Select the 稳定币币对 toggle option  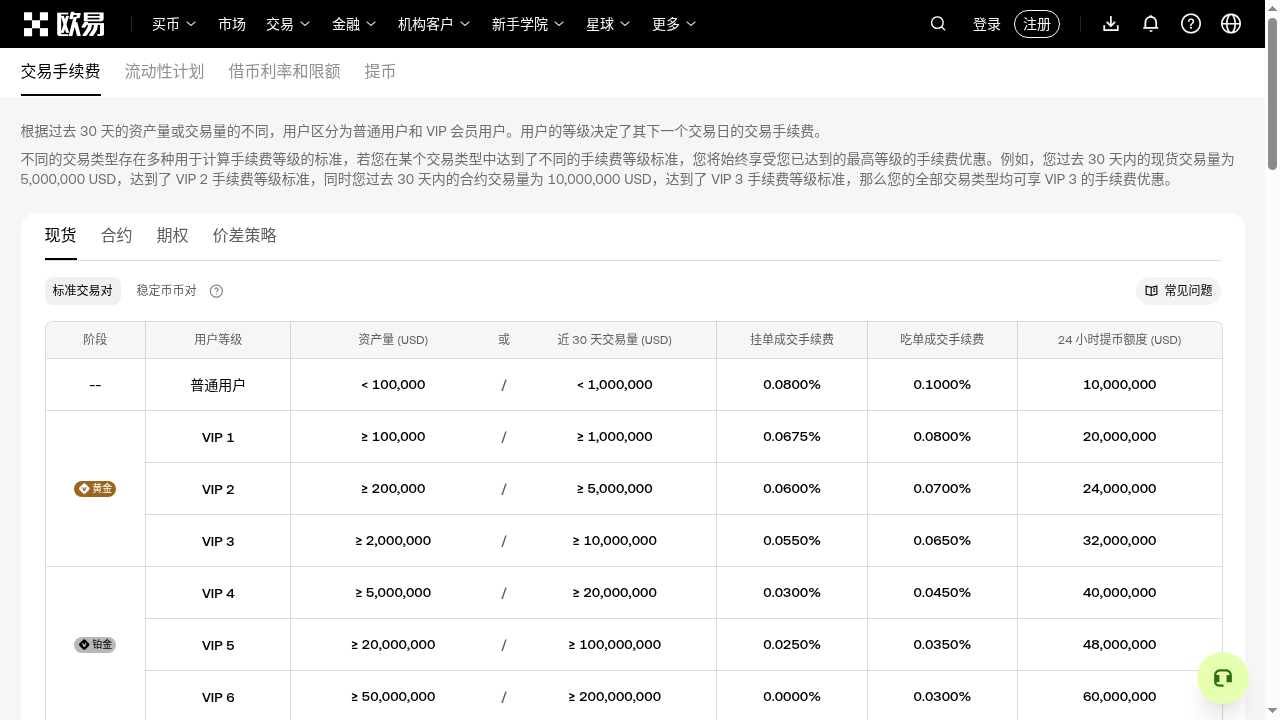coord(166,291)
